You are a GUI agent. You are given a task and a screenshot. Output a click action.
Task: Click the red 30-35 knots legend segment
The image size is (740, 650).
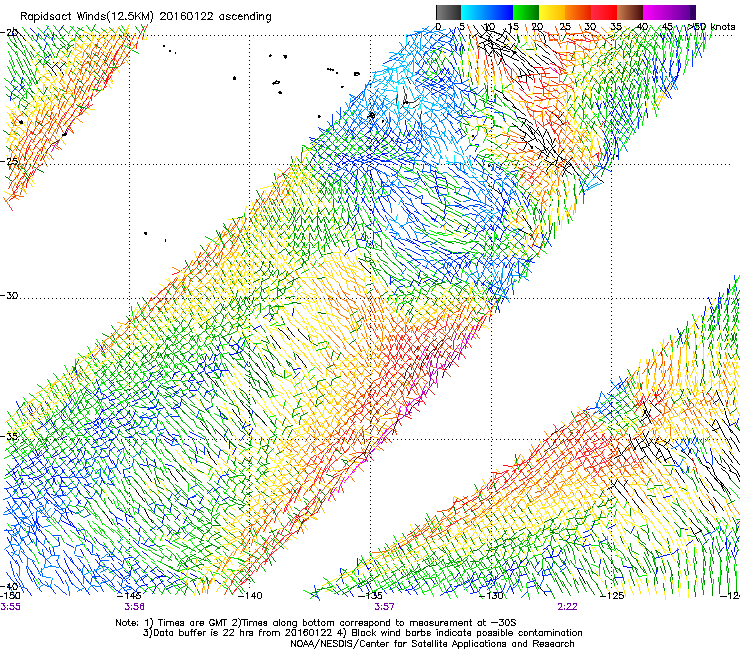tap(604, 12)
